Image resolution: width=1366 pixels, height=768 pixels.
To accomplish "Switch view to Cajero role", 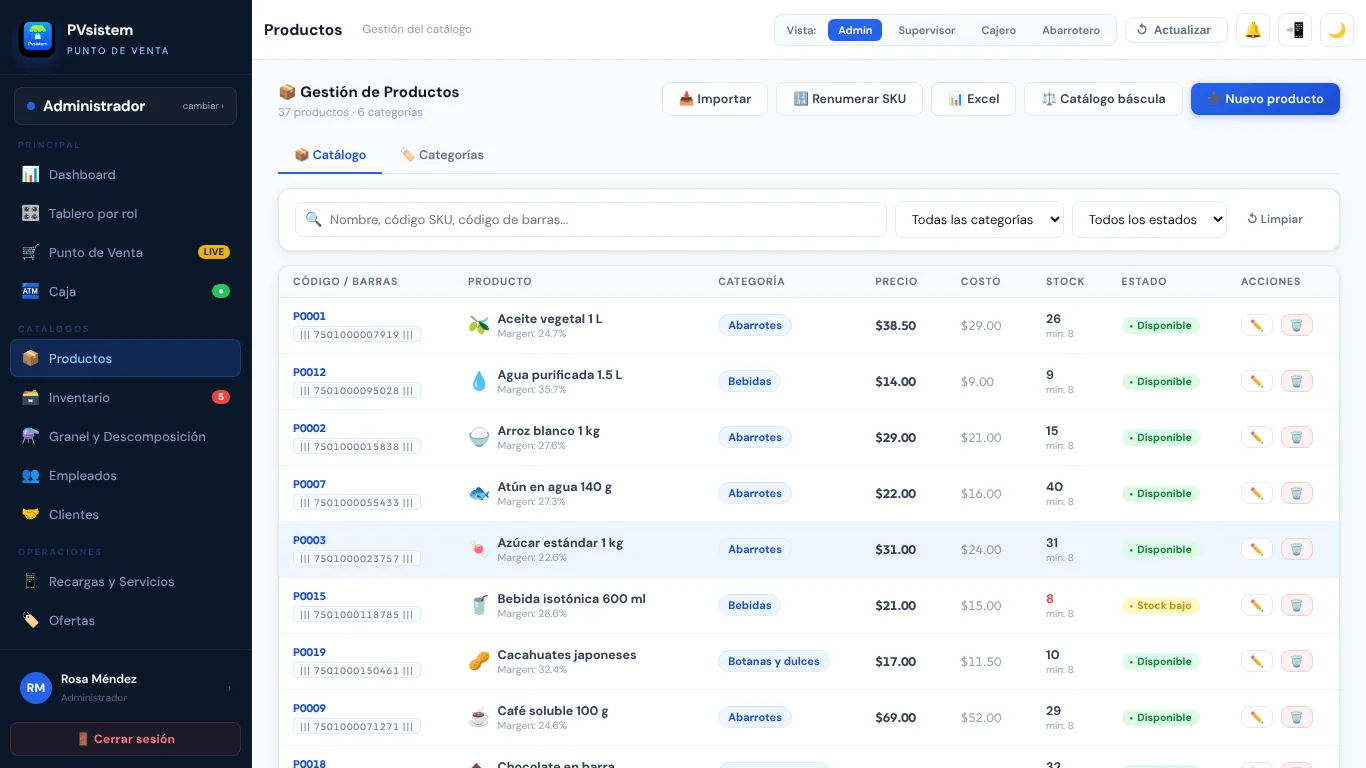I will point(998,30).
